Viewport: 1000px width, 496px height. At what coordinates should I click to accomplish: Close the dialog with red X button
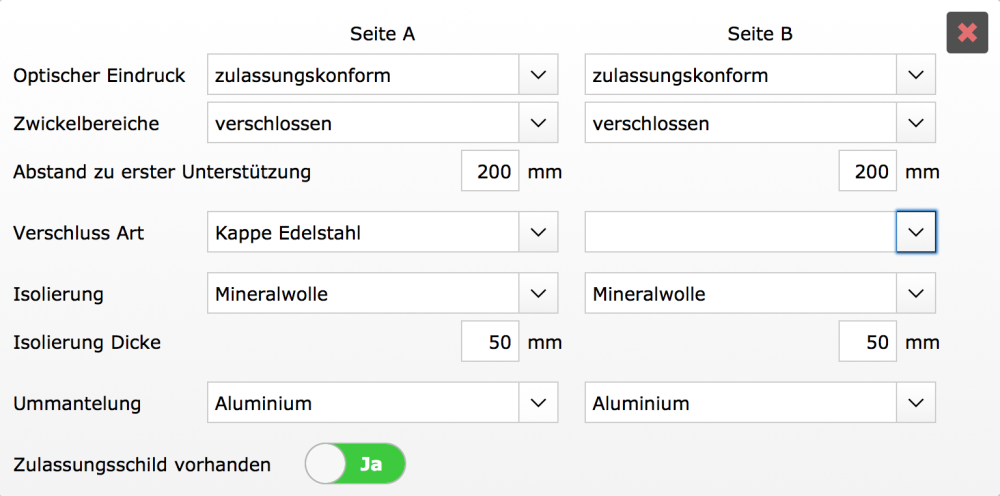point(967,32)
